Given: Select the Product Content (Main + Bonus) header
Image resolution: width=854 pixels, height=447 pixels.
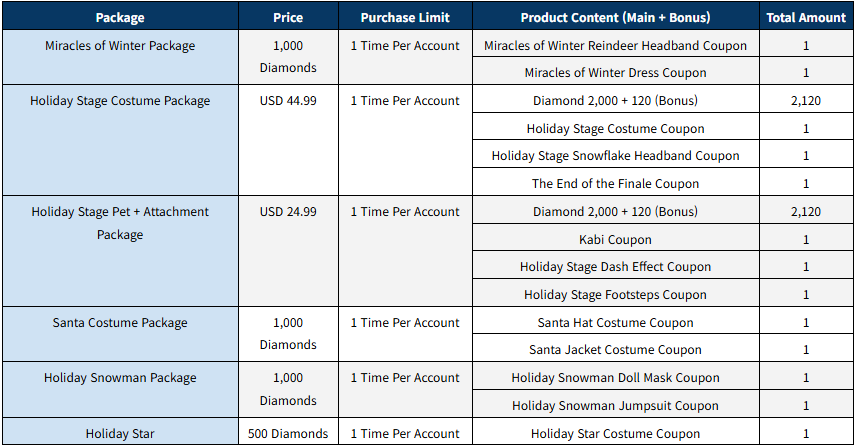Looking at the screenshot, I should 615,17.
